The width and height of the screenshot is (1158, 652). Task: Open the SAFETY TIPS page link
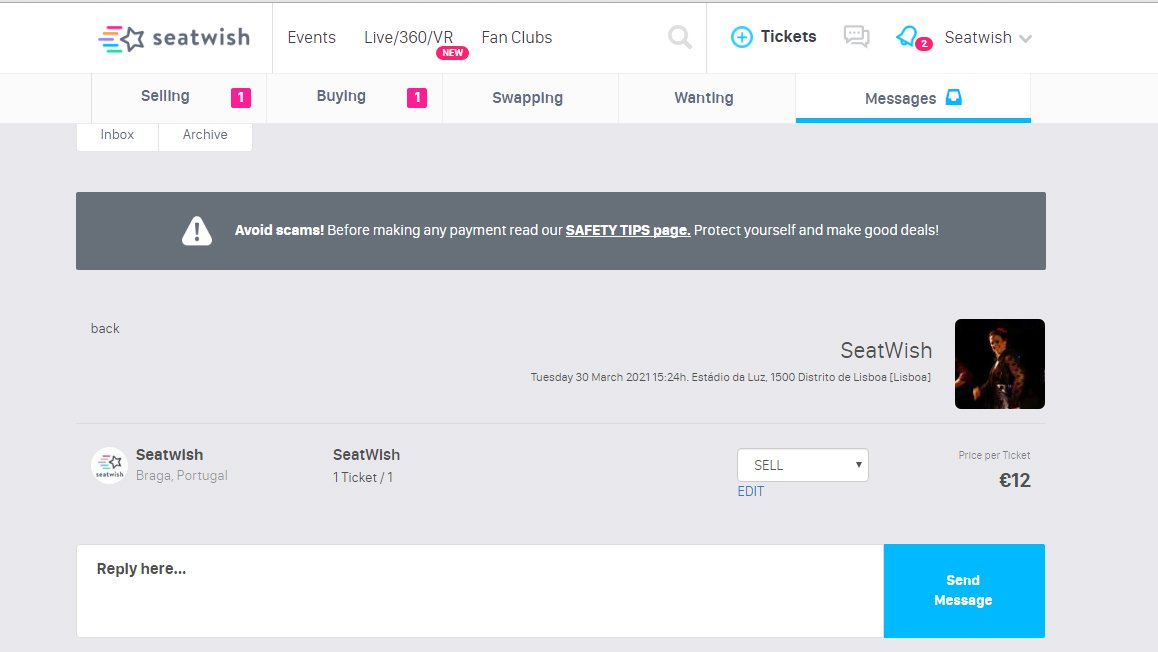pyautogui.click(x=628, y=230)
